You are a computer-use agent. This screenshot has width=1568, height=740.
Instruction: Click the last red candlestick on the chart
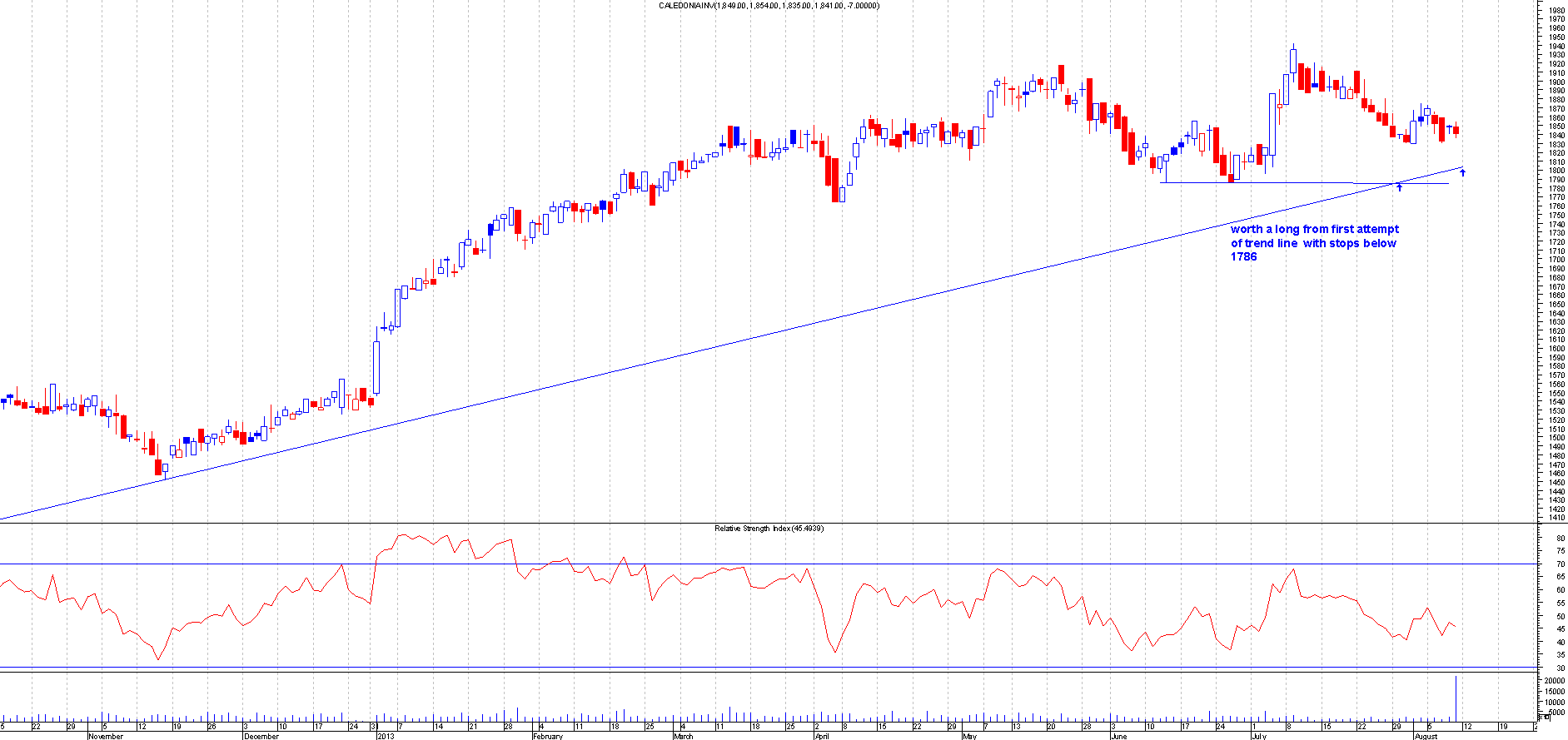(x=1456, y=130)
